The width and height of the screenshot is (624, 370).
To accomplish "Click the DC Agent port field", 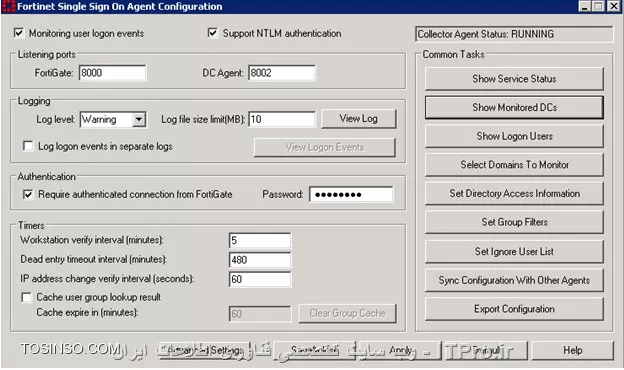I will [282, 73].
